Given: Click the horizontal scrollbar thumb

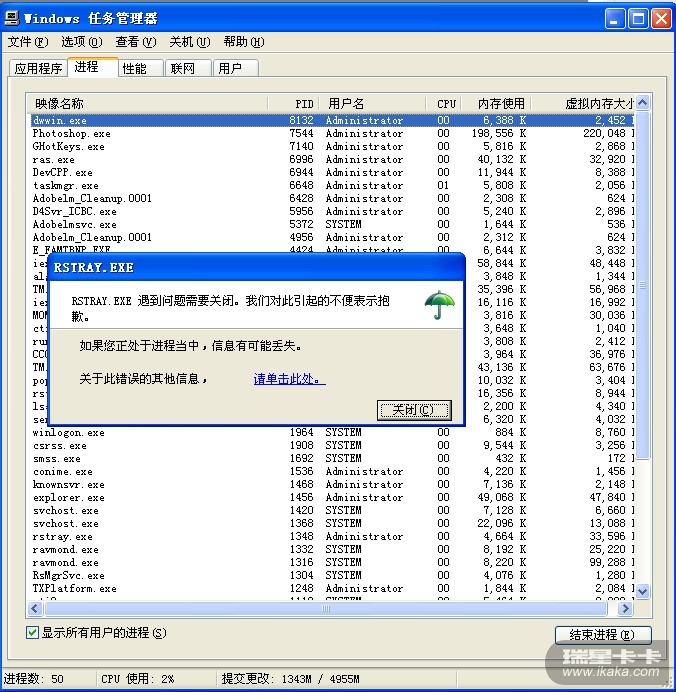Looking at the screenshot, I should coord(326,609).
